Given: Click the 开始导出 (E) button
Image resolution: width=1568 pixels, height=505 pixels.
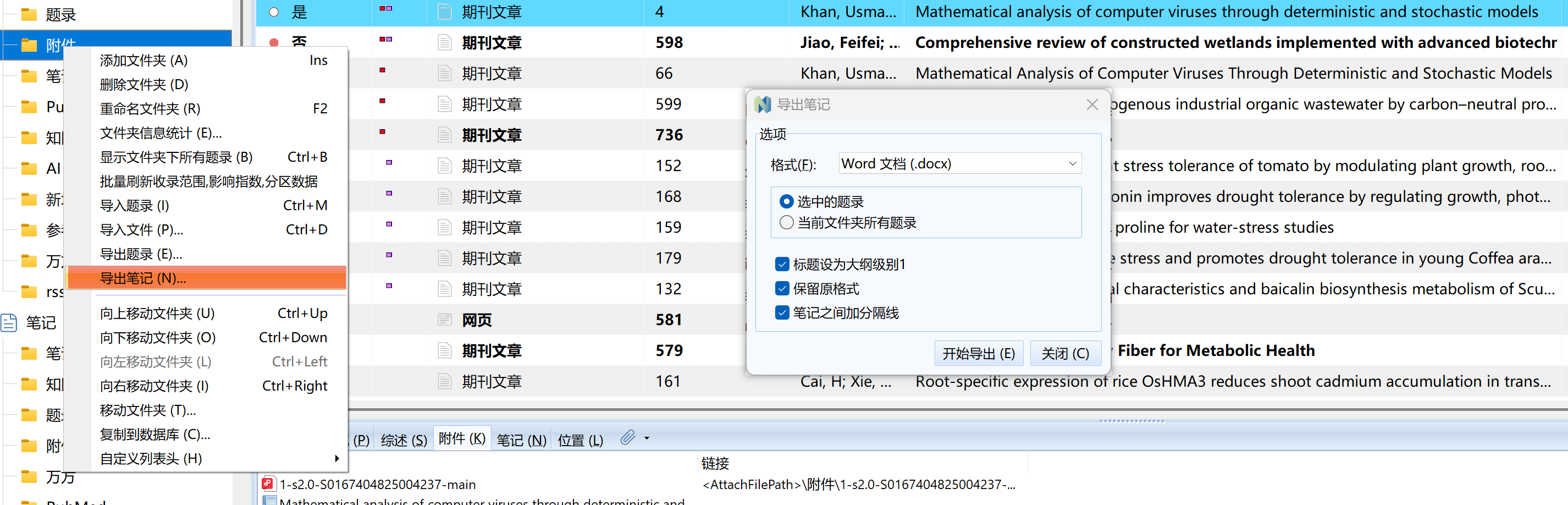Looking at the screenshot, I should (x=978, y=353).
